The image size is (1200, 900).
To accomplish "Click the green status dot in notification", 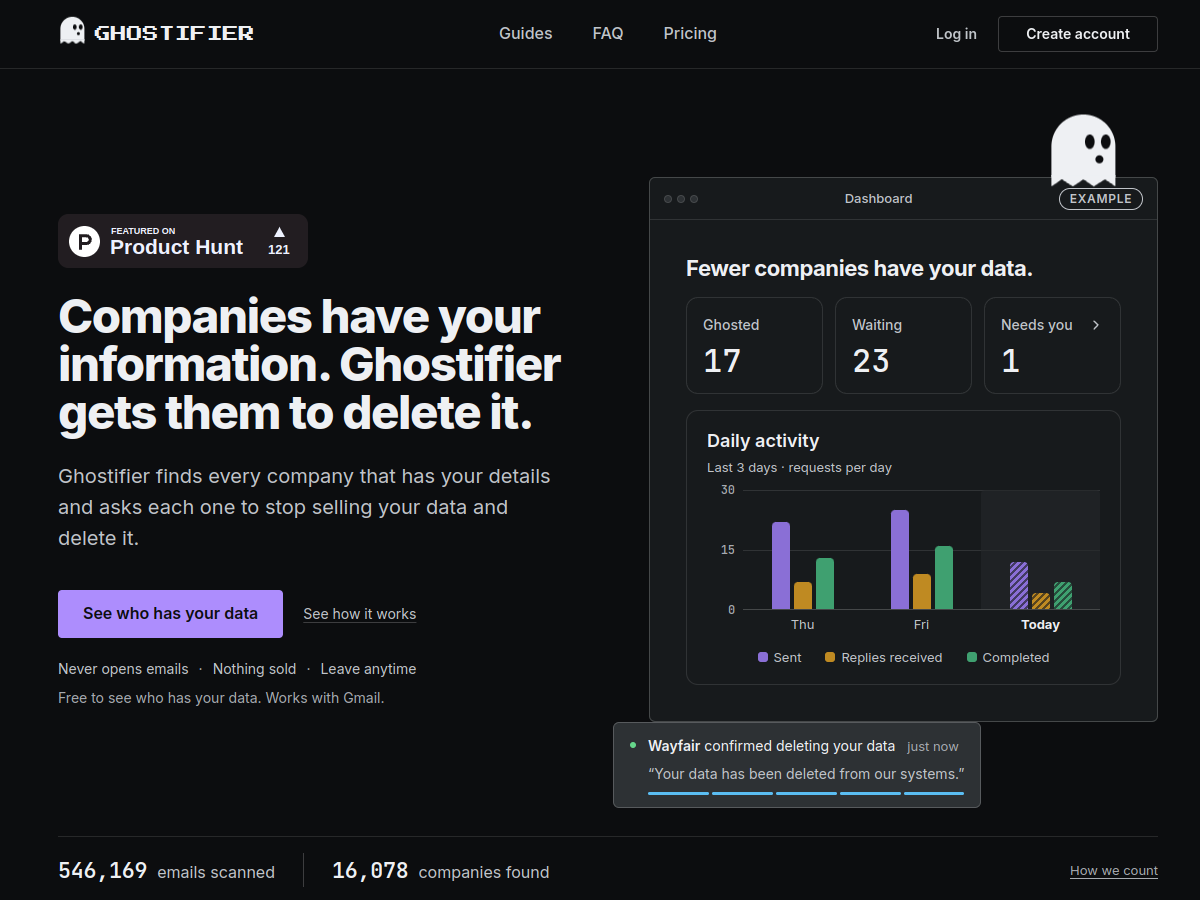I will tap(633, 745).
